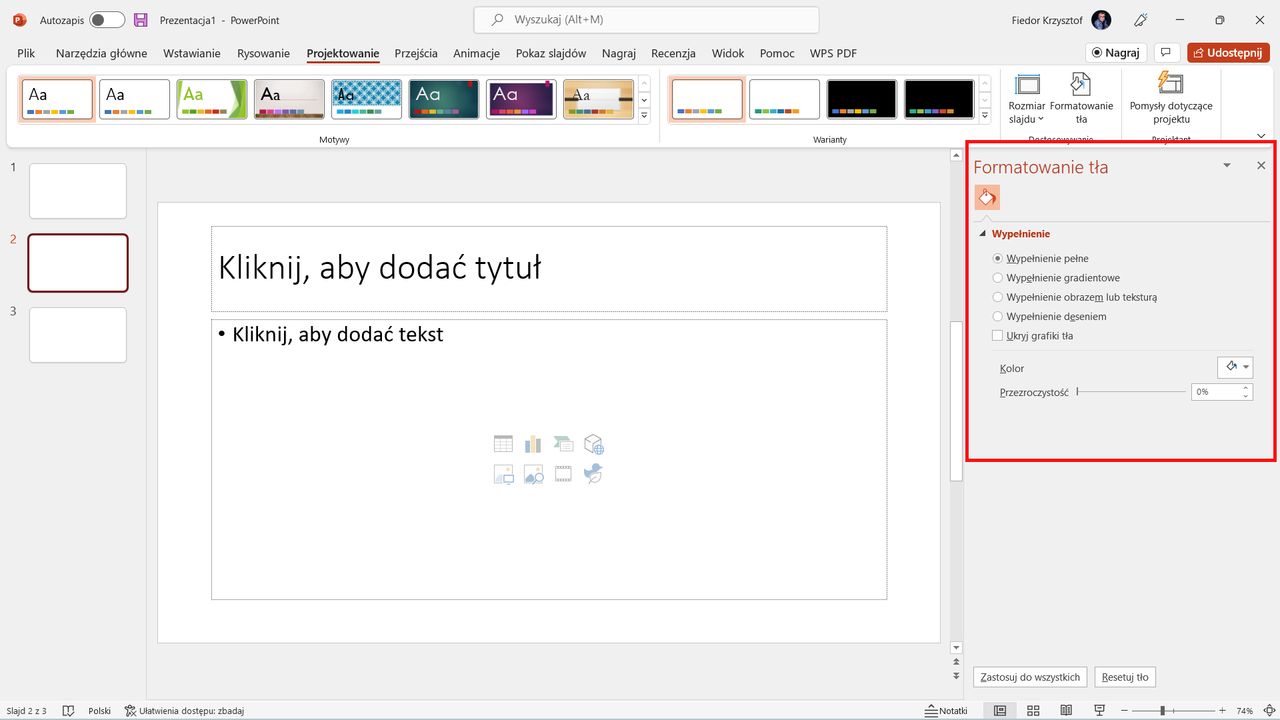Collapse the Wypełnienie section
The height and width of the screenshot is (720, 1280).
click(x=982, y=233)
